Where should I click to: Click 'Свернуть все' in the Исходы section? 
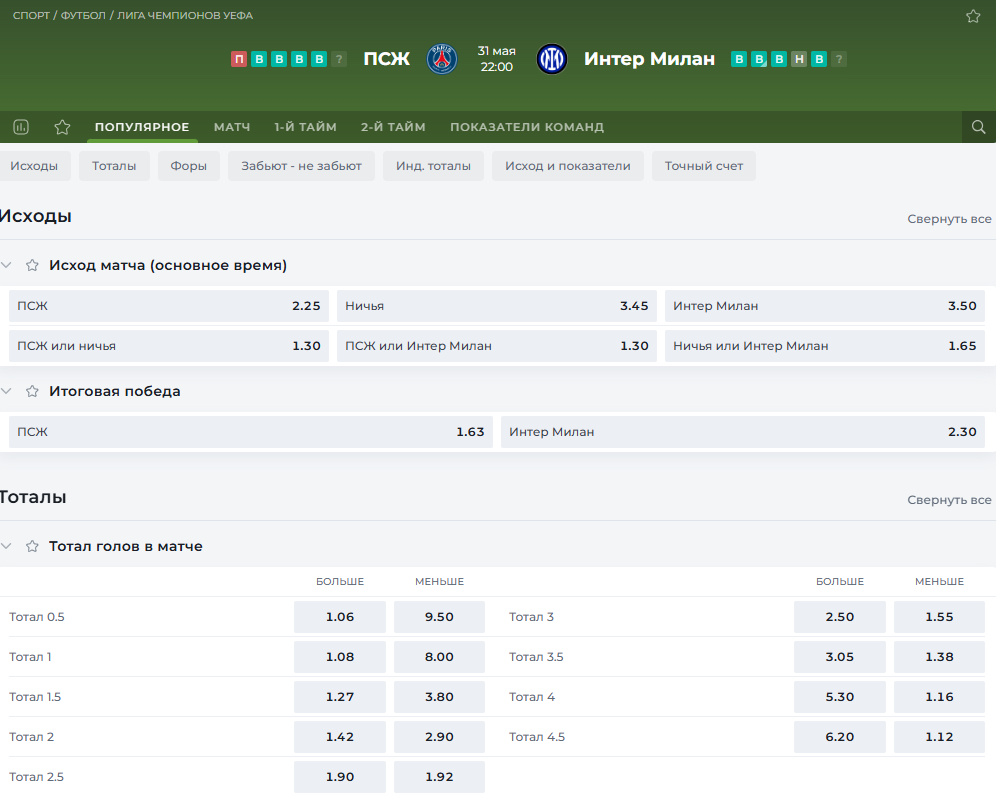949,219
